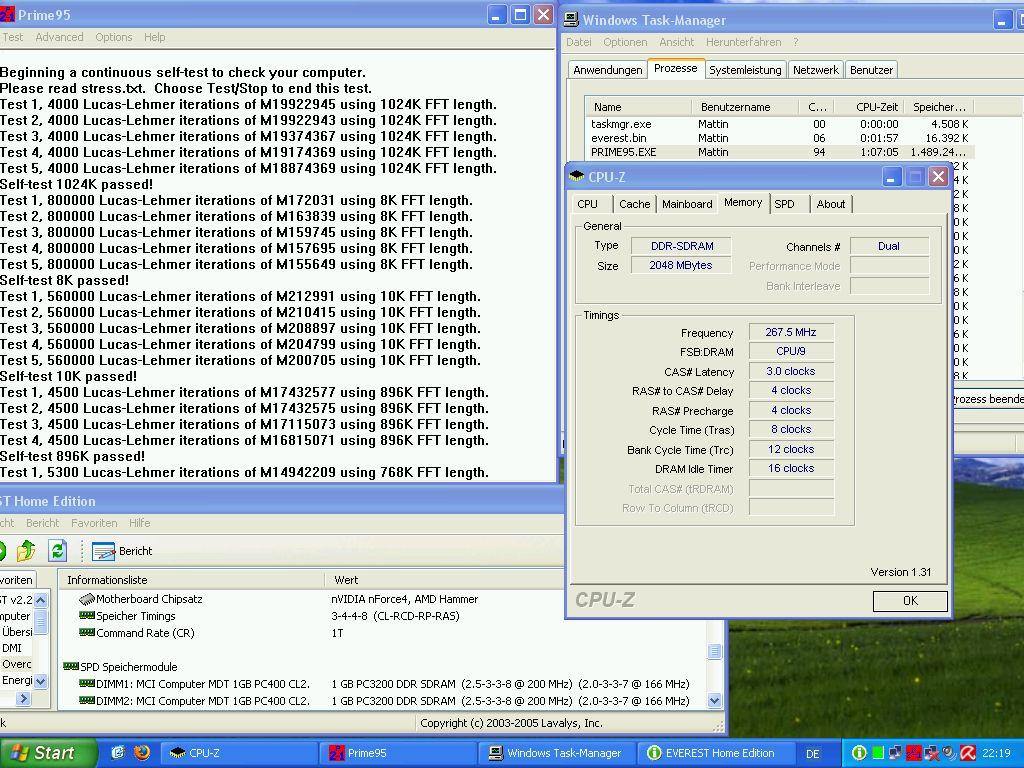
Task: Click the green square CPU usage tray icon
Action: 878,753
